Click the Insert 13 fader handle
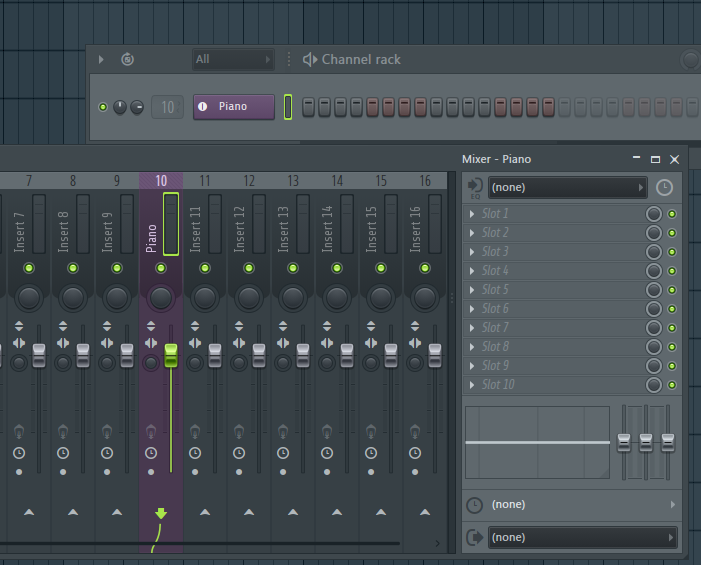Image resolution: width=701 pixels, height=565 pixels. pos(303,356)
